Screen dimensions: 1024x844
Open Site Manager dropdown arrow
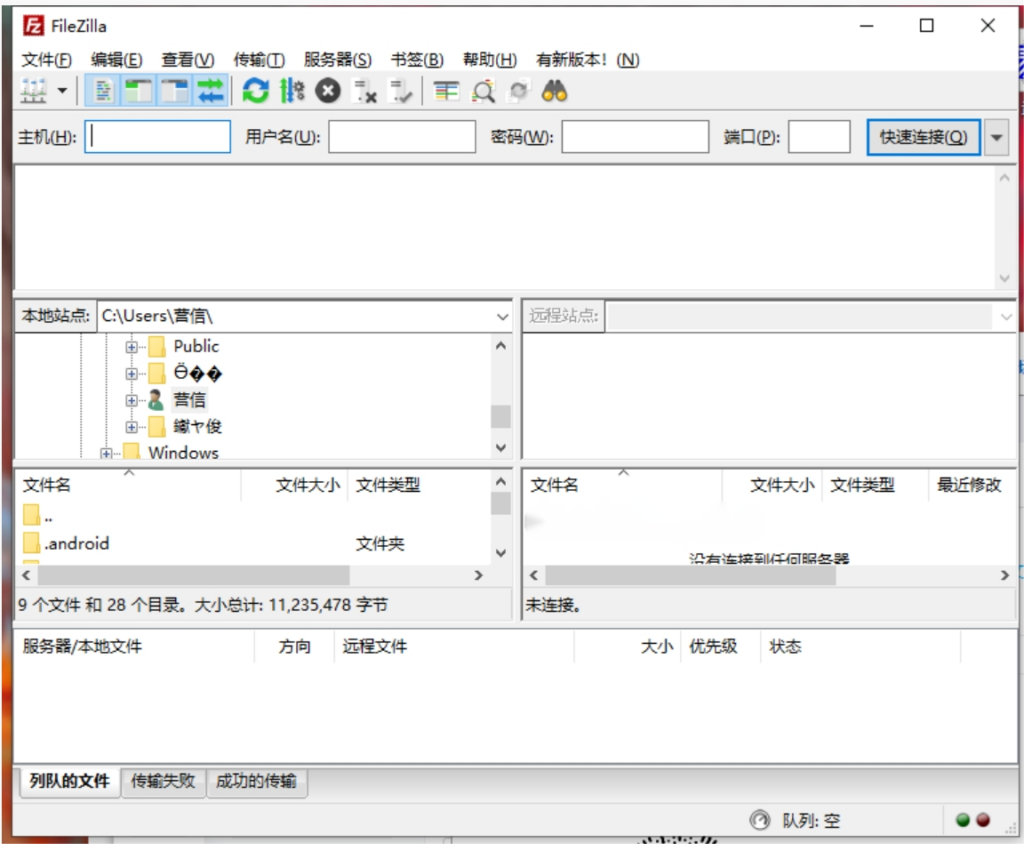coord(62,92)
